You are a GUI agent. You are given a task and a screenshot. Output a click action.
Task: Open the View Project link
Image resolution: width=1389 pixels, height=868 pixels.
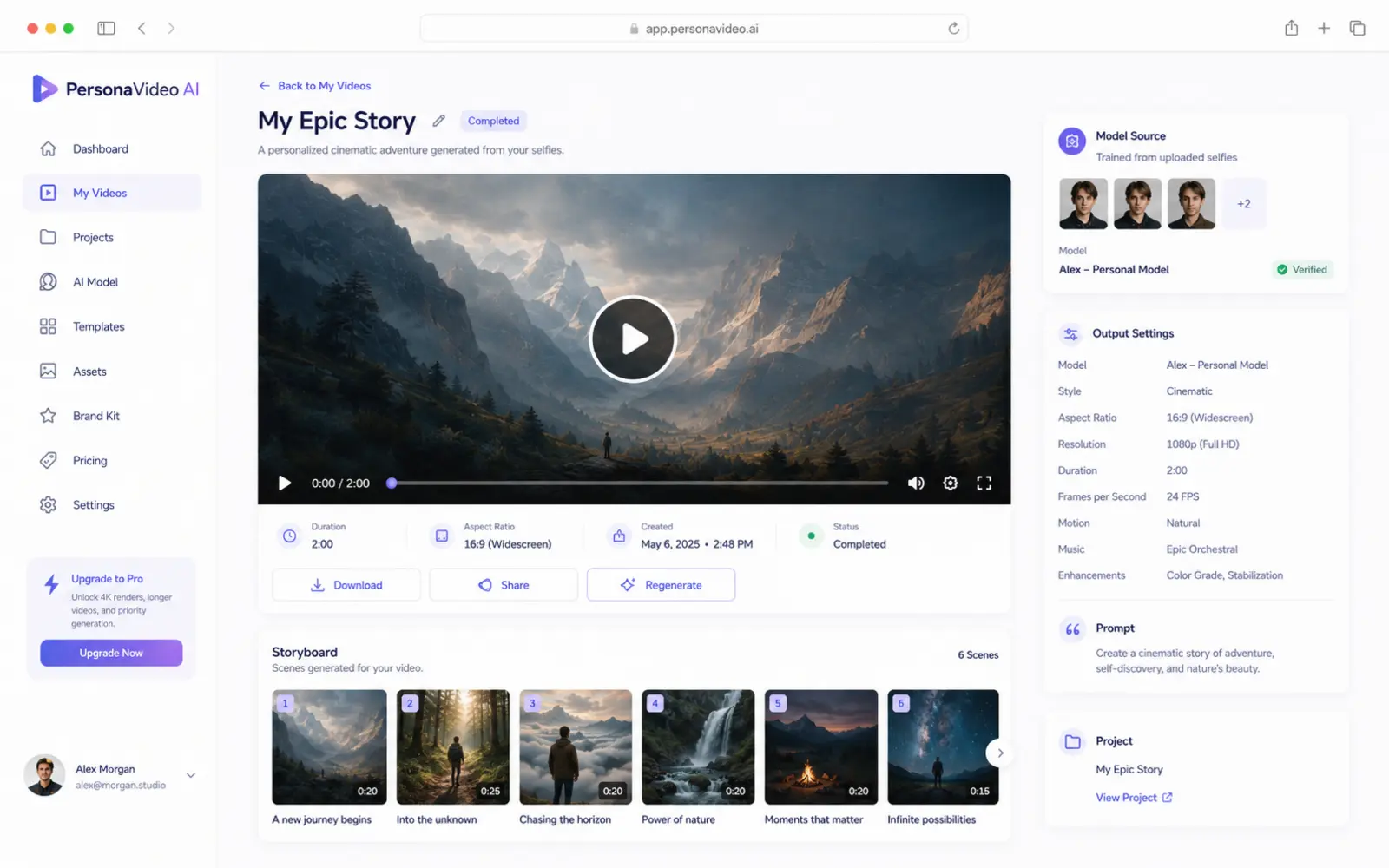[x=1134, y=798]
